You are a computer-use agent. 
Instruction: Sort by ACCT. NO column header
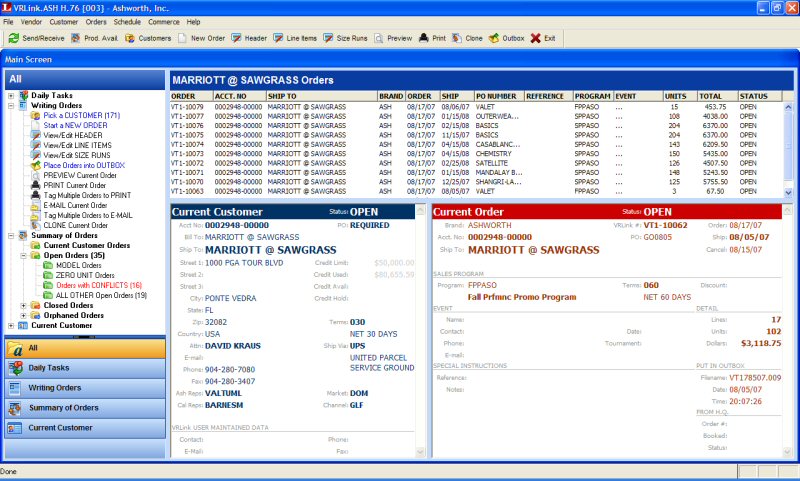pyautogui.click(x=239, y=96)
